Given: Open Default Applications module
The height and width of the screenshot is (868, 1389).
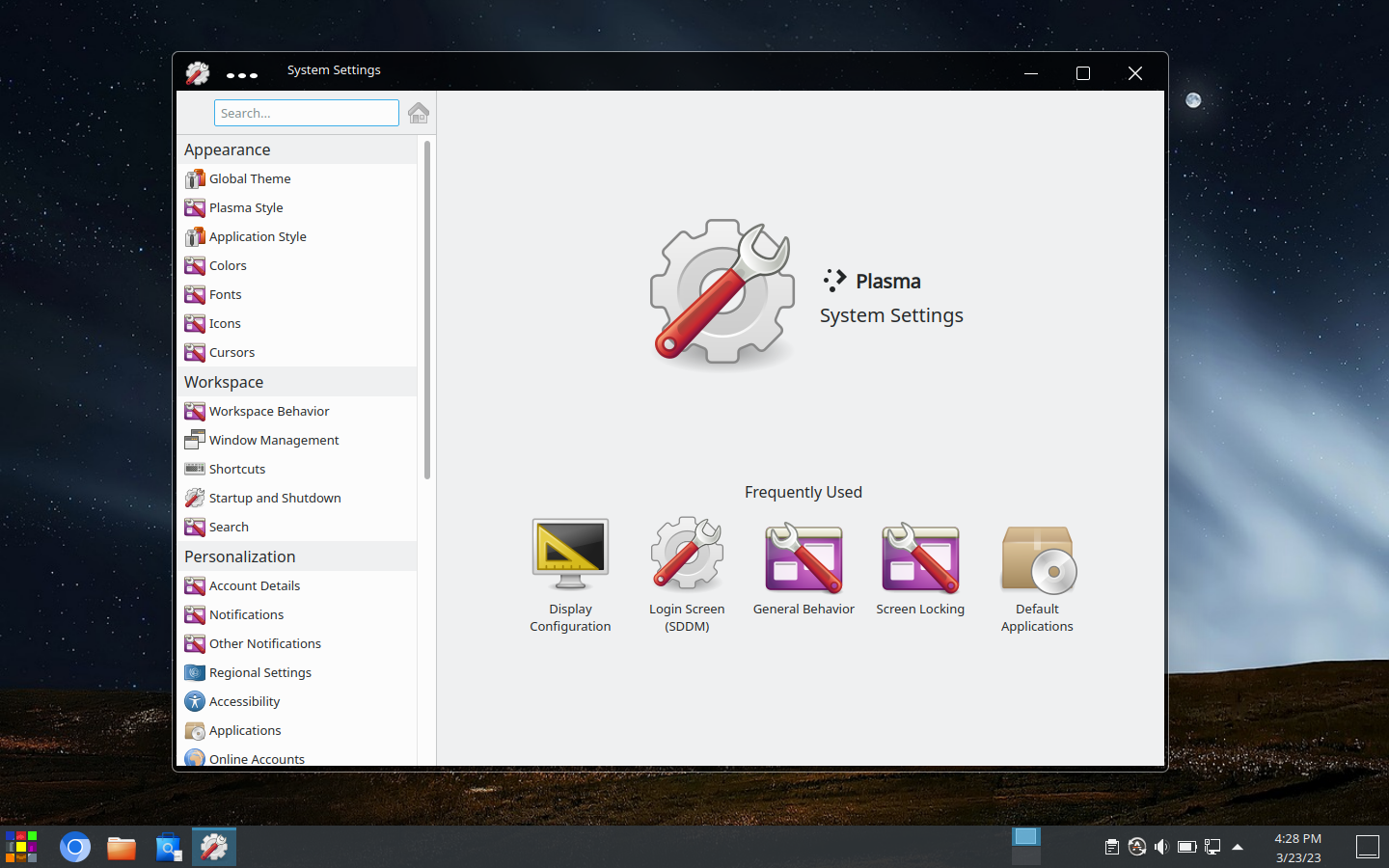Looking at the screenshot, I should tap(1037, 579).
